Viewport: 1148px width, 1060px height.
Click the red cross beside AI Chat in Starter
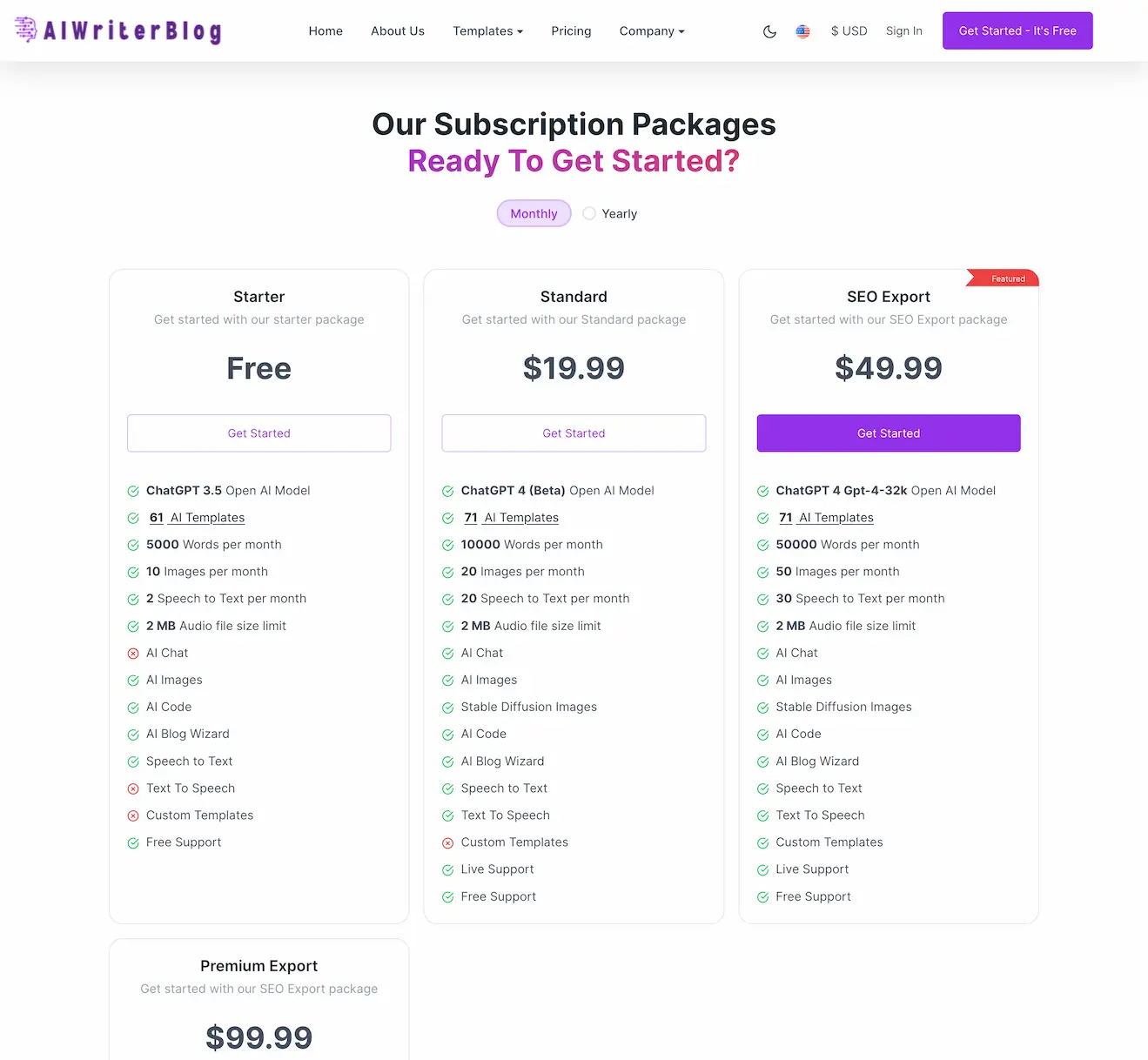(133, 653)
